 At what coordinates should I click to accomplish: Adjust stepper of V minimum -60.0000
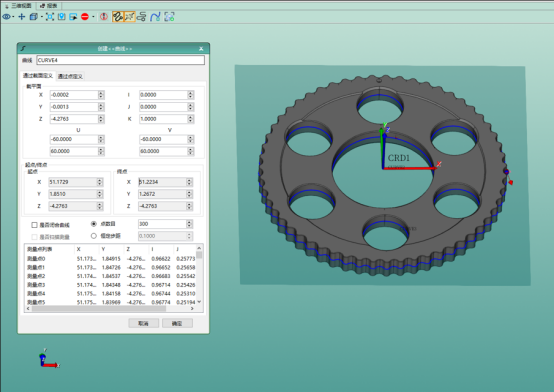click(x=190, y=139)
